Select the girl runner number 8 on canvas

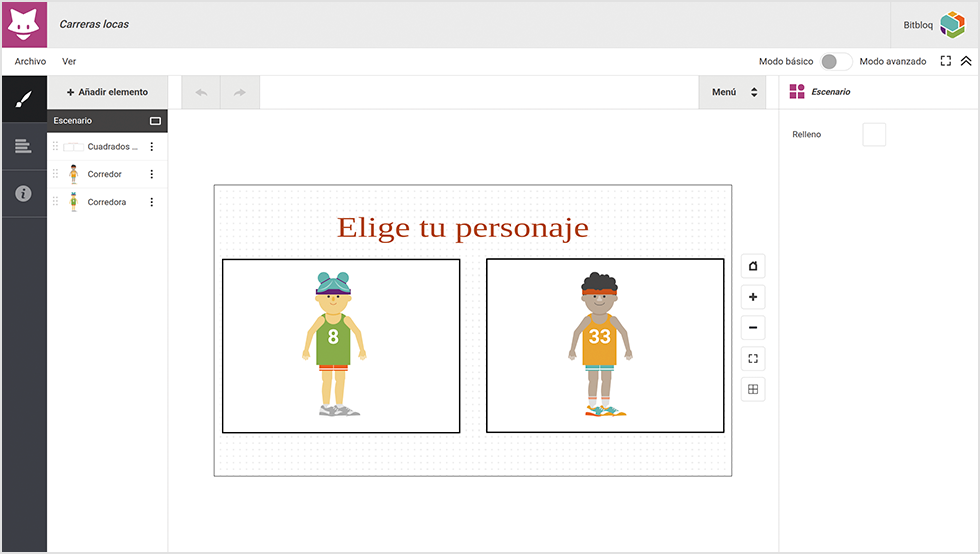click(x=334, y=344)
